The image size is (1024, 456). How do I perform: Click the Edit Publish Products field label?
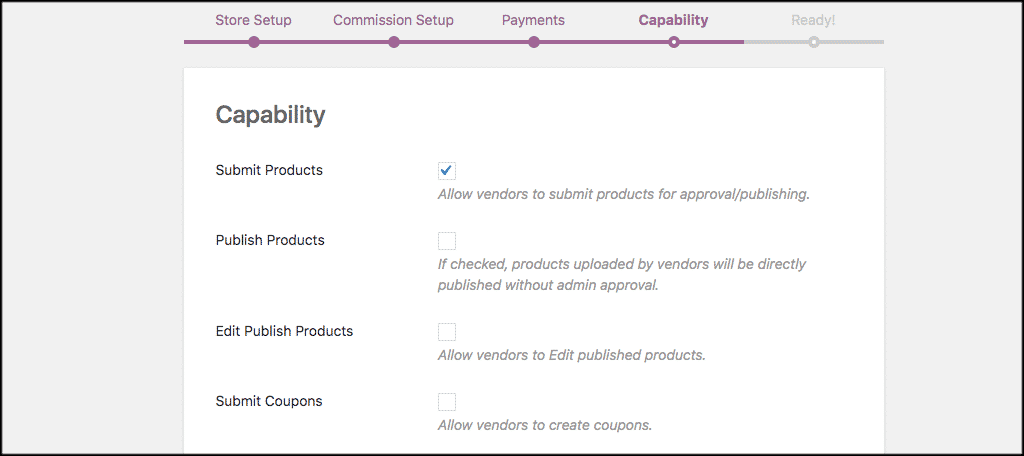[x=284, y=331]
